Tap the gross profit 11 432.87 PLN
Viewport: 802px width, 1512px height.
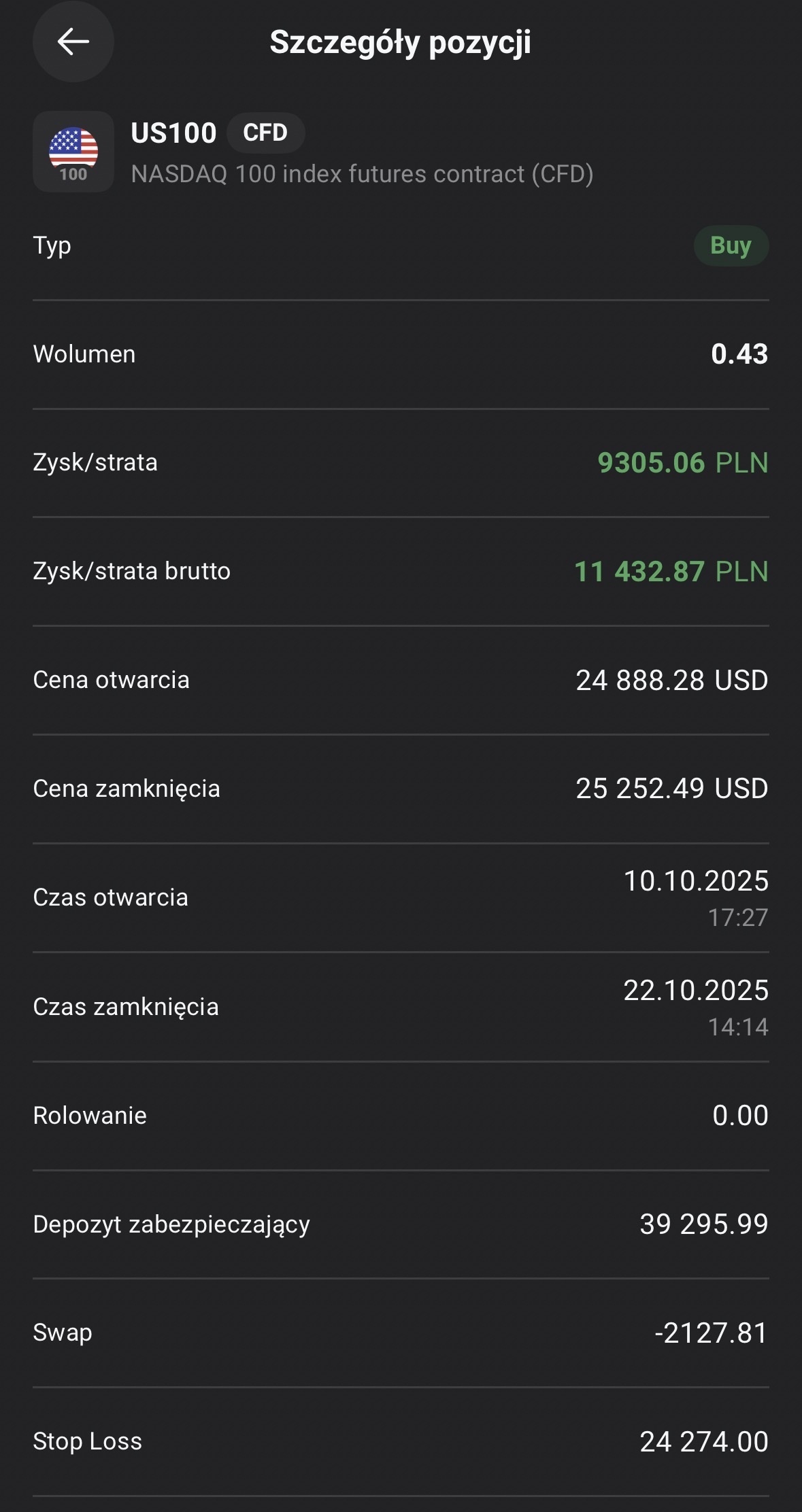click(x=671, y=572)
